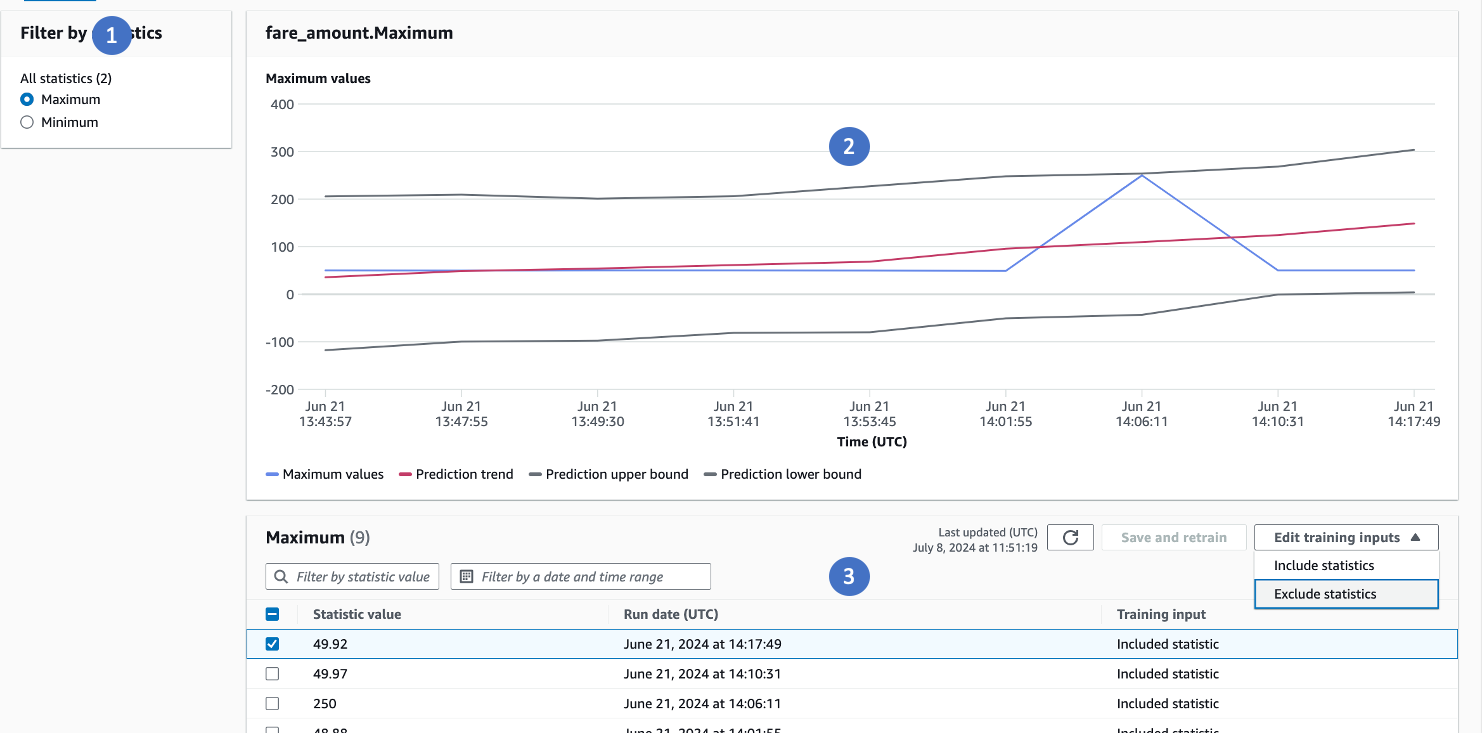The height and width of the screenshot is (734, 1482).
Task: Click the calendar icon in date filter
Action: [x=466, y=577]
